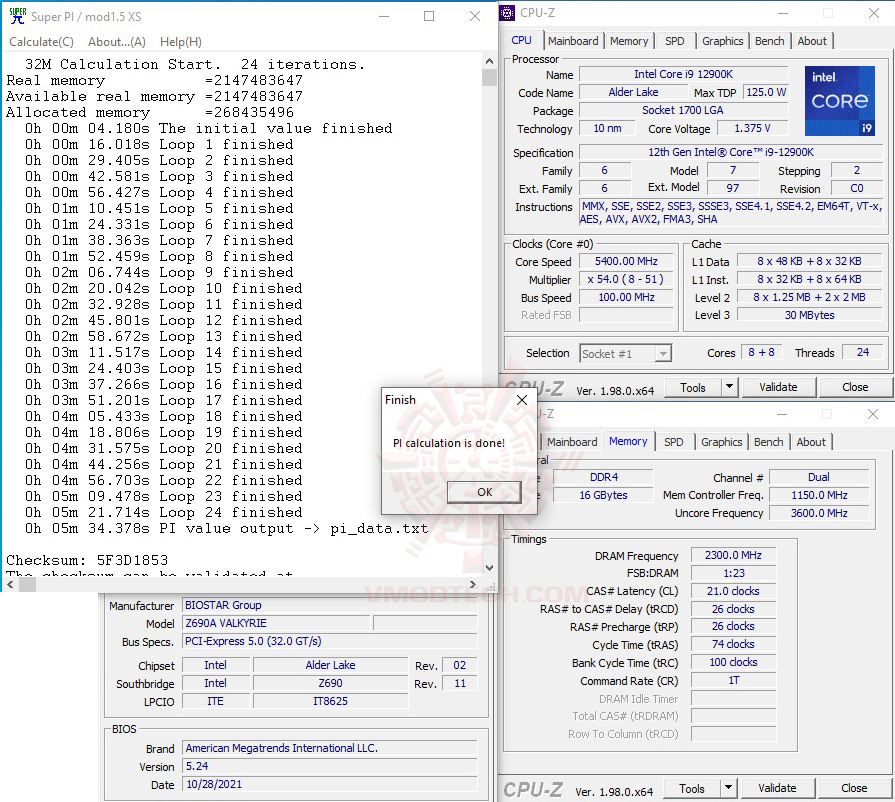Viewport: 895px width, 802px height.
Task: Maximize the Super PI window
Action: tap(429, 16)
